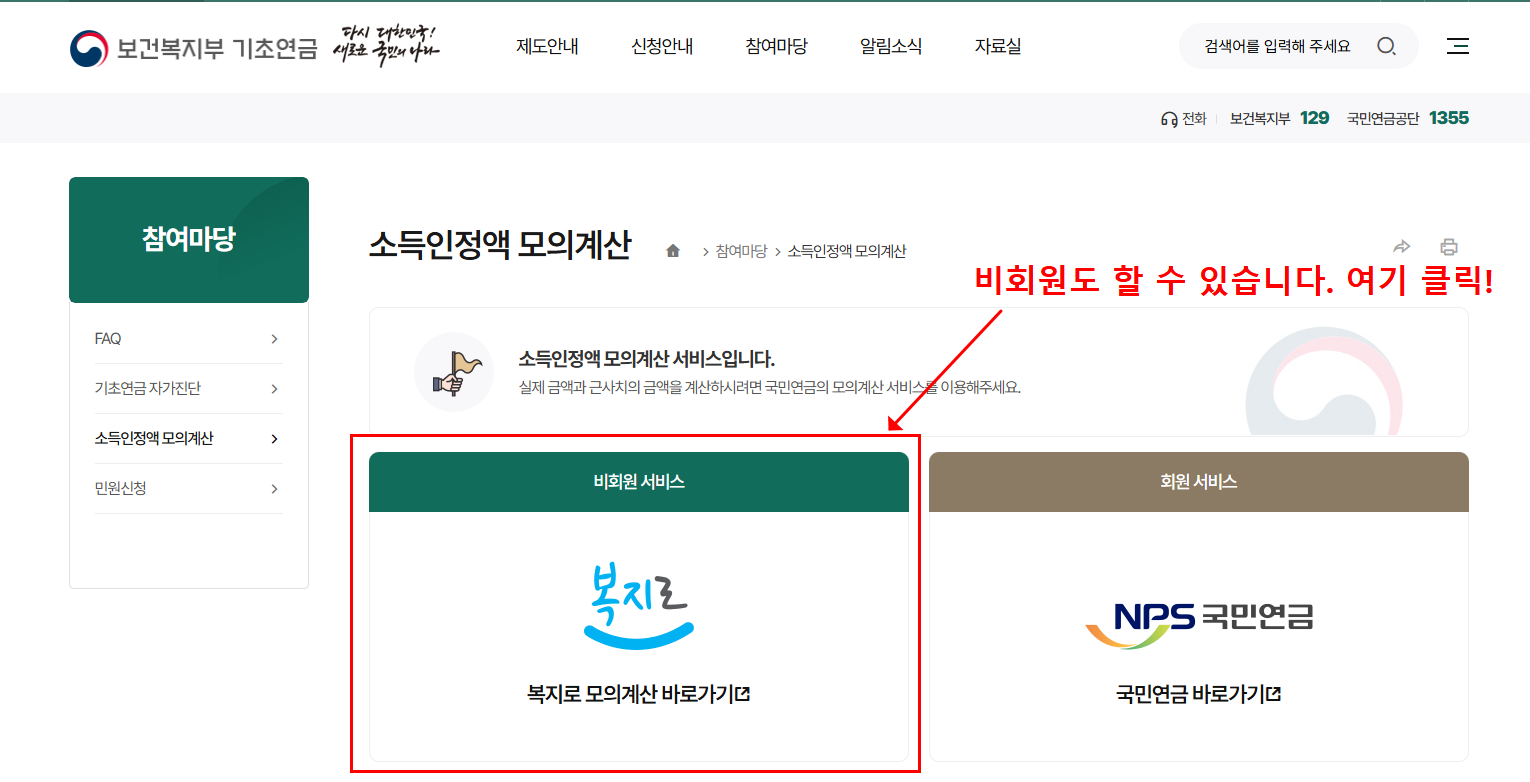This screenshot has width=1530, height=782.
Task: Open the 자료실 navigation menu
Action: 997,46
